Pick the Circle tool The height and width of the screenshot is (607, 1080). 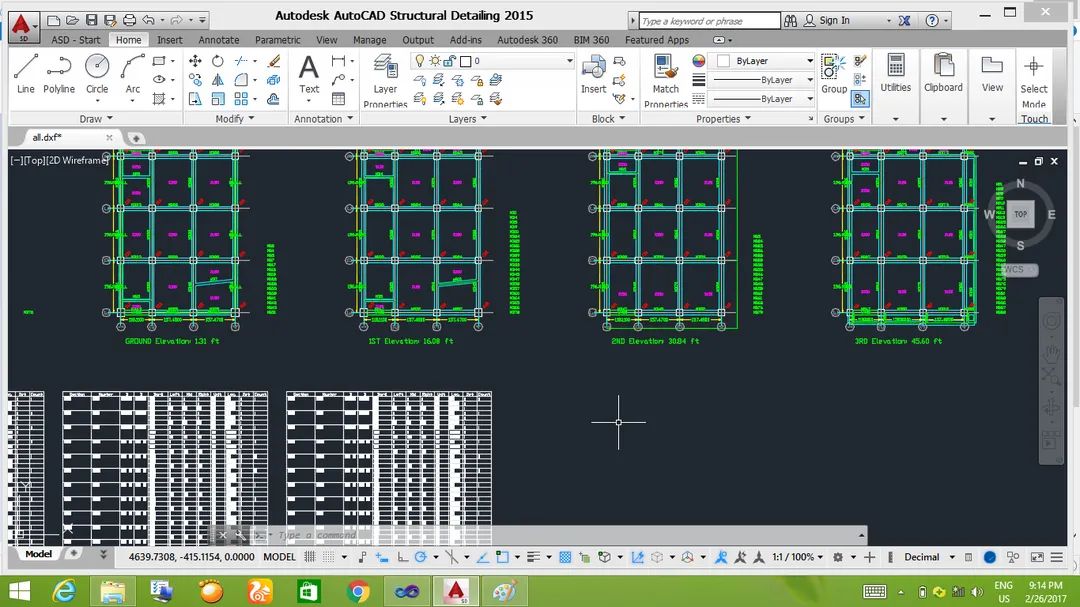click(97, 74)
